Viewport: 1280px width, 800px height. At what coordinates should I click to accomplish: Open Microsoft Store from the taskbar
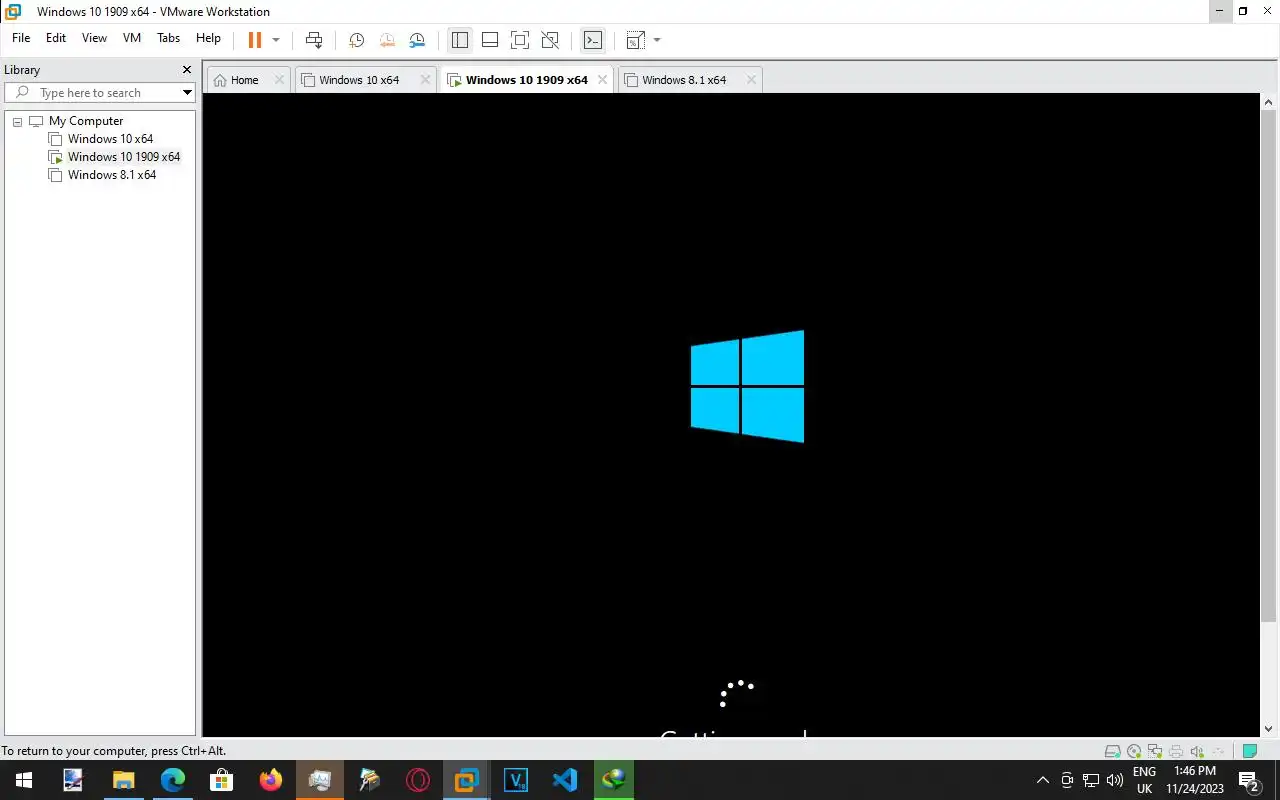click(x=221, y=780)
